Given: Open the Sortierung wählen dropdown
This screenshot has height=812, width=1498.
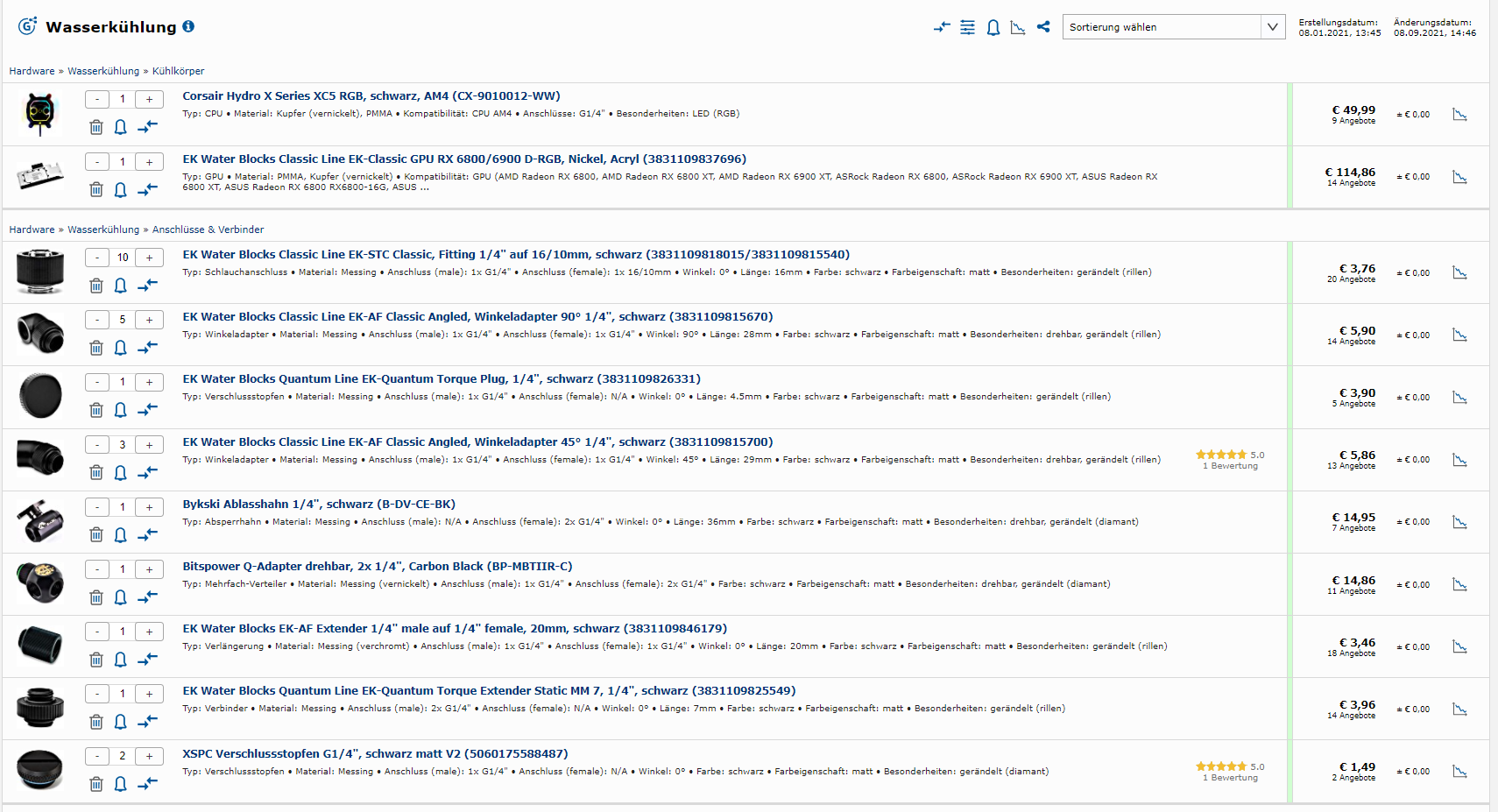Looking at the screenshot, I should coord(1173,27).
